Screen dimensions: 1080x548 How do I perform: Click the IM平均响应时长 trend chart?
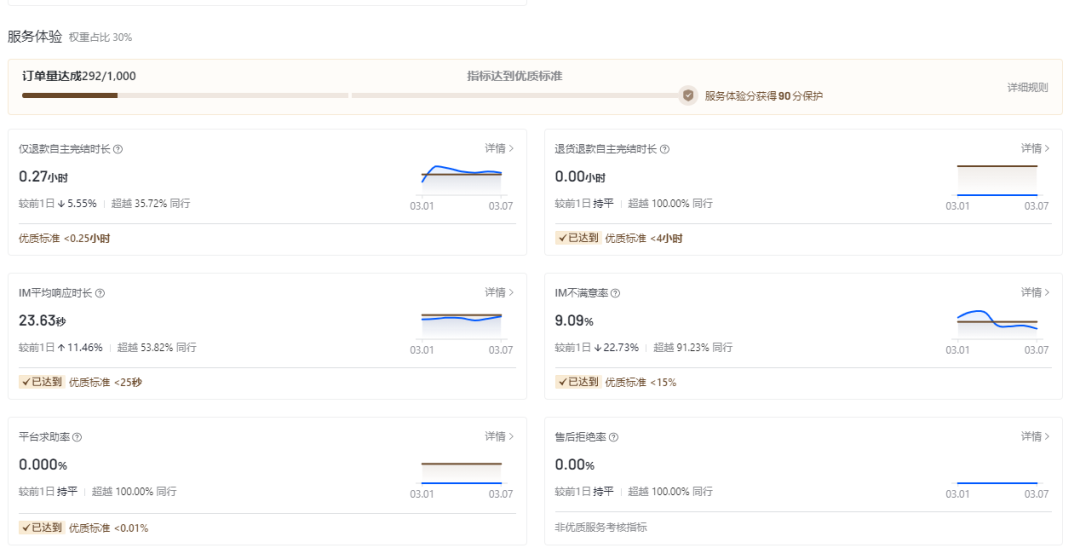click(461, 320)
